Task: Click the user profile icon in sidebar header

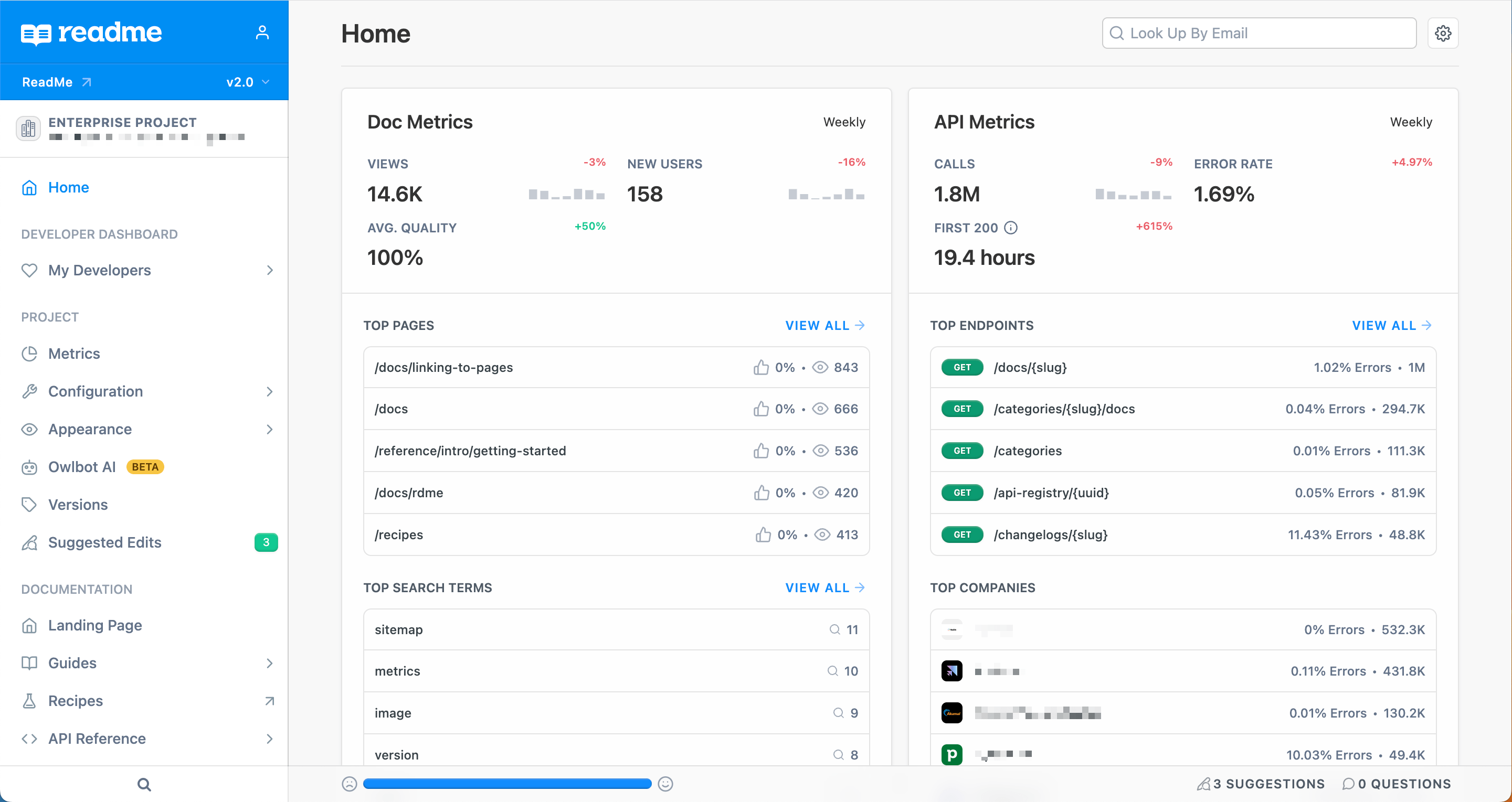Action: coord(262,33)
